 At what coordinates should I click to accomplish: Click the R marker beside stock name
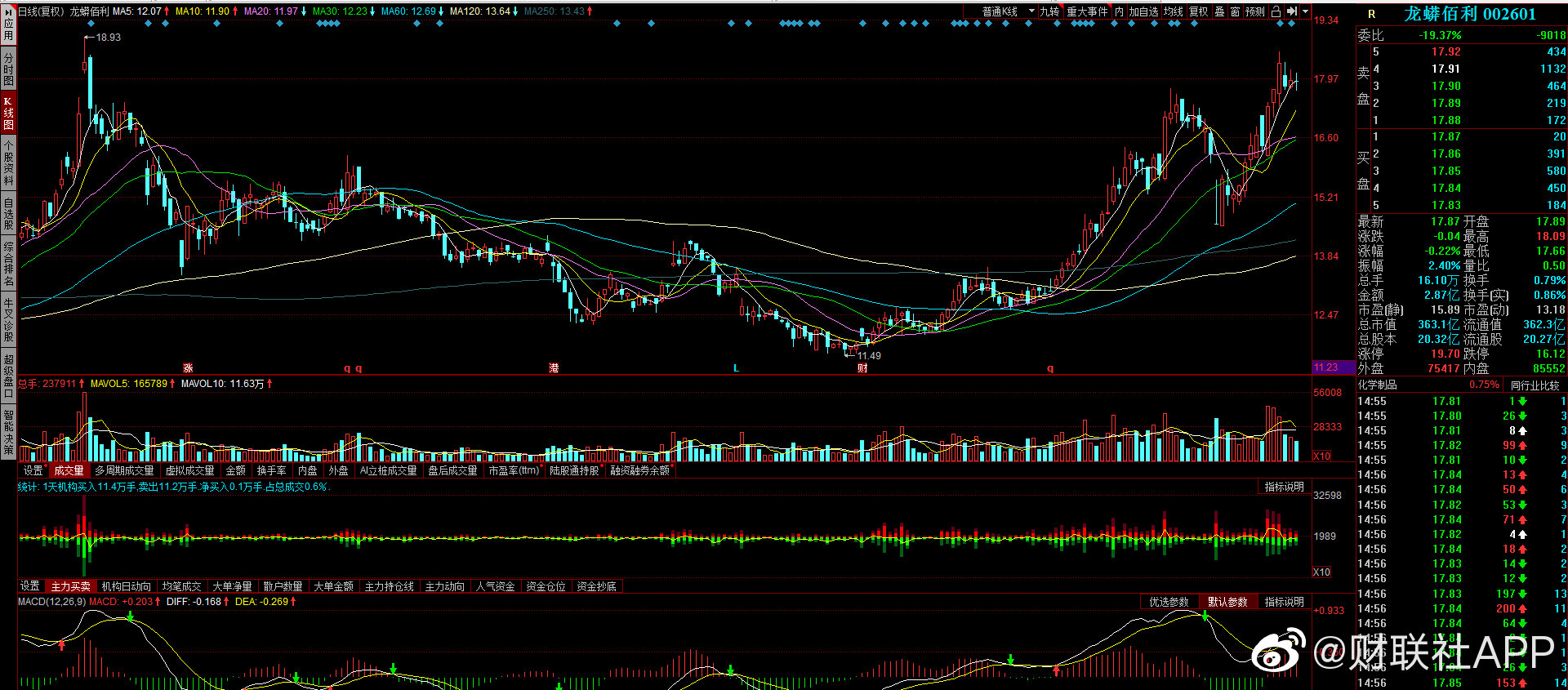1371,14
